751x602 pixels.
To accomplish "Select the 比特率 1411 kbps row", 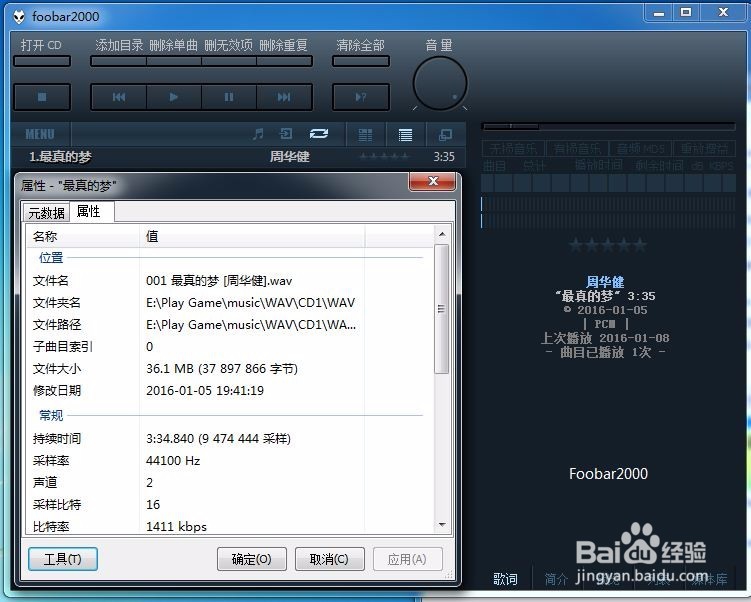I will tap(230, 526).
